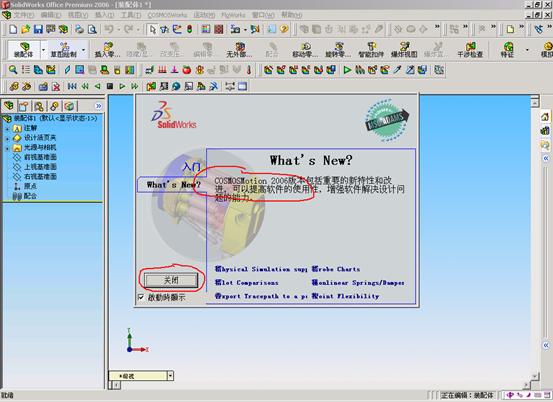Open the 视图 View menu

tap(78, 15)
